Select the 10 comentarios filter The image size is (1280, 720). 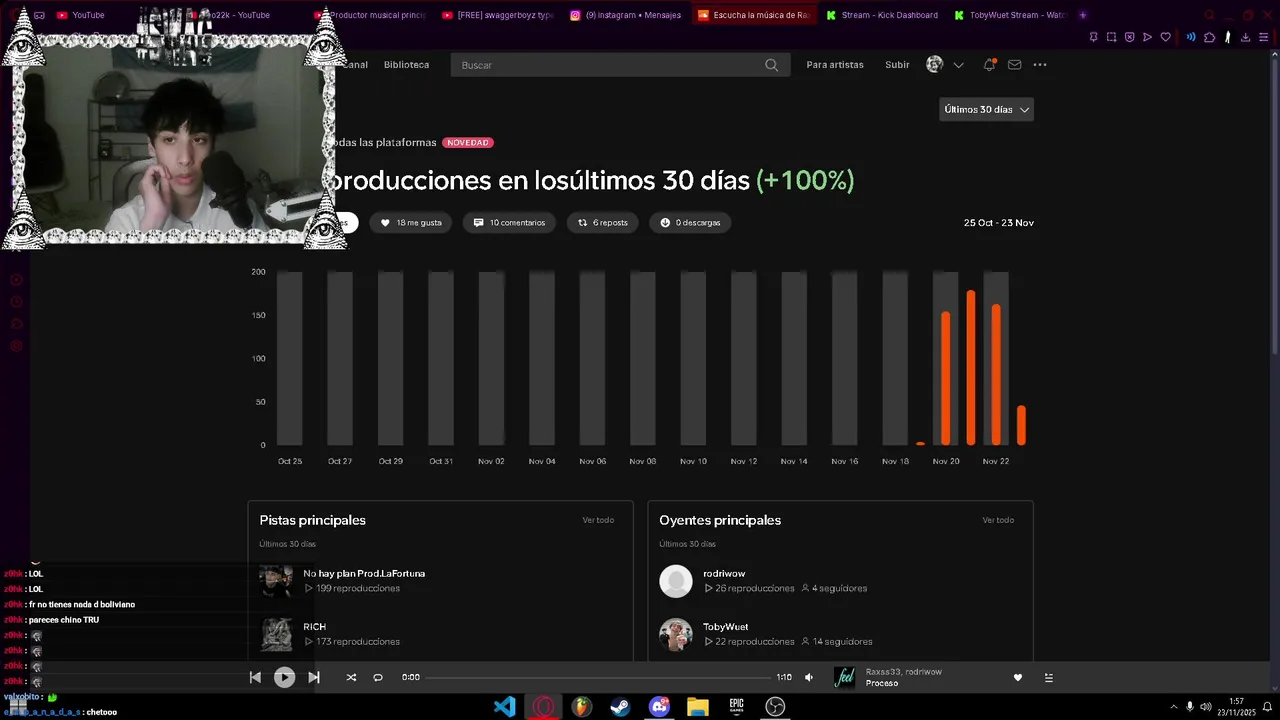click(x=509, y=222)
